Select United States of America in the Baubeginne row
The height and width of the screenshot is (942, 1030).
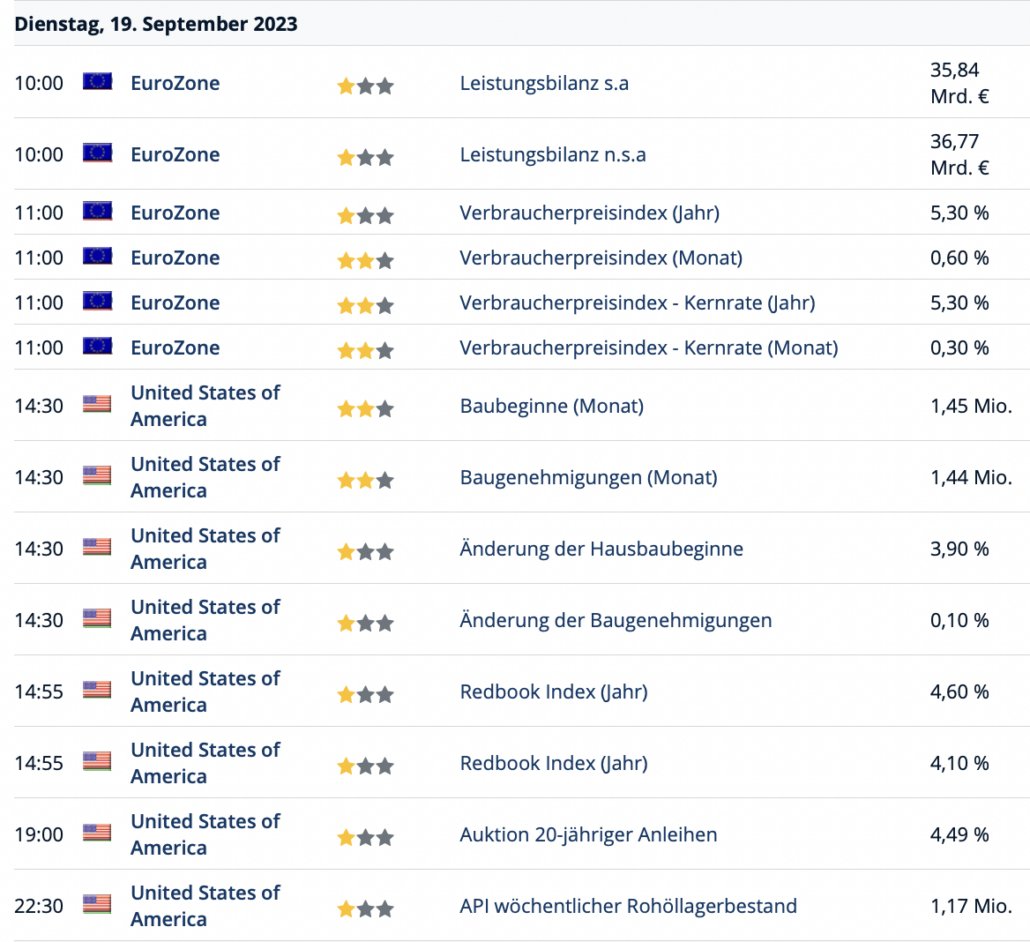point(205,406)
